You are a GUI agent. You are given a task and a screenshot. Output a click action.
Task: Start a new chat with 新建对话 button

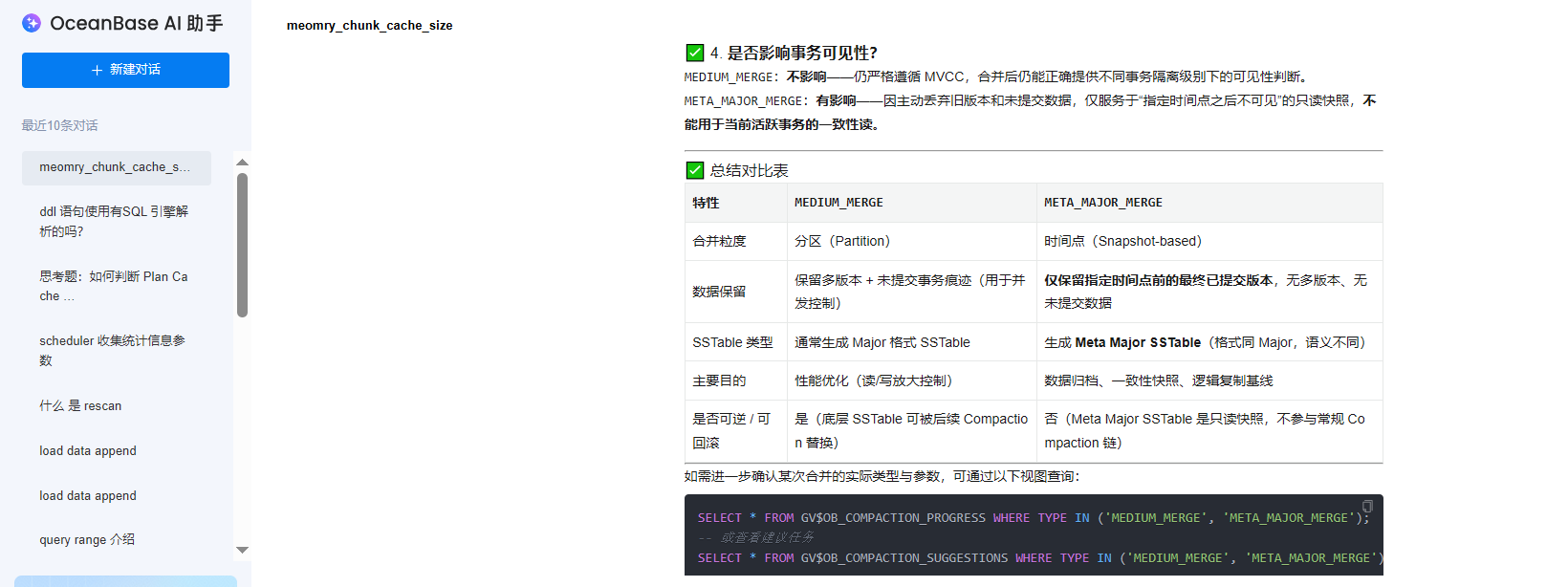tap(125, 70)
